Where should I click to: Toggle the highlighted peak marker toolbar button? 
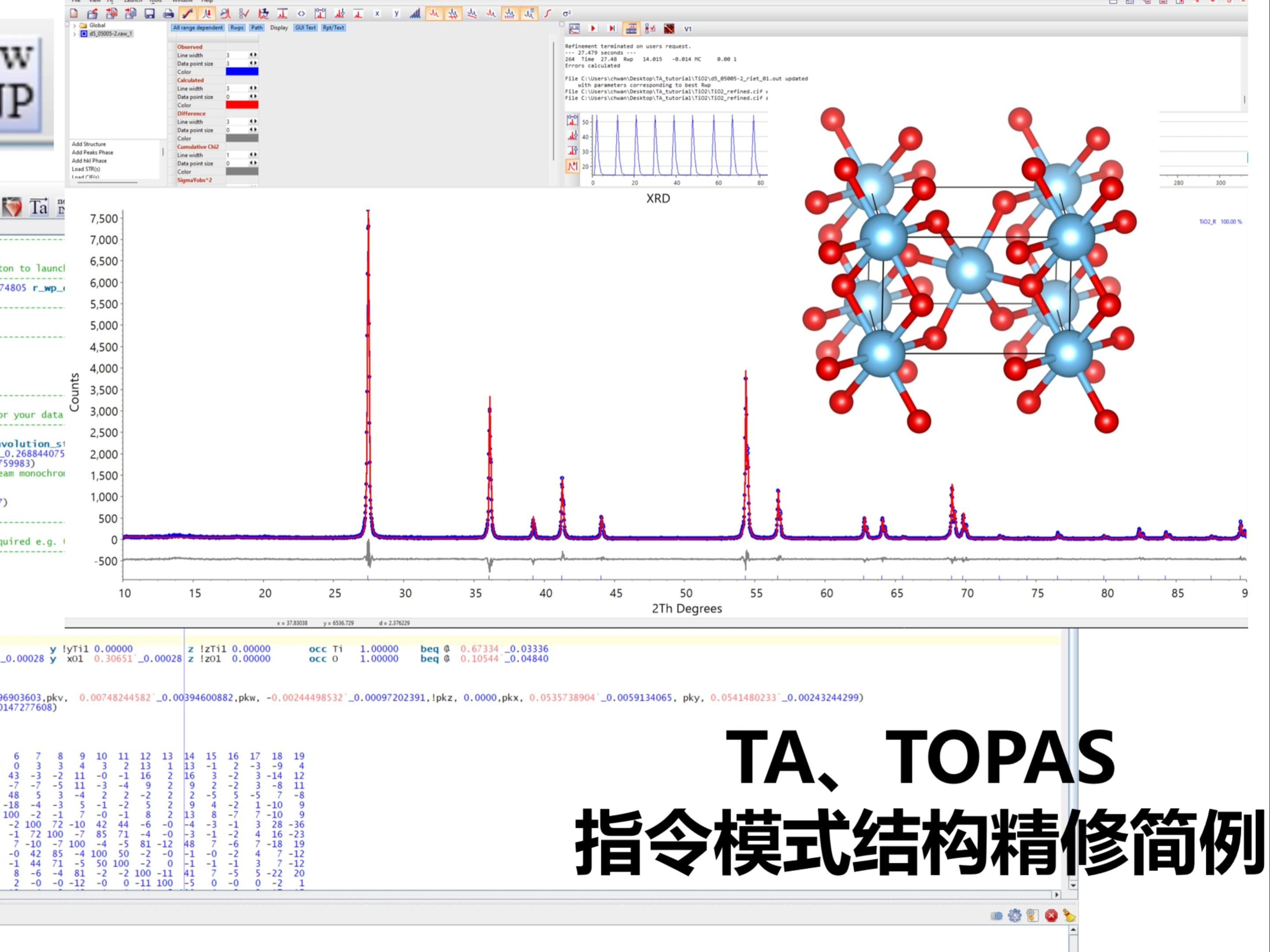point(207,13)
